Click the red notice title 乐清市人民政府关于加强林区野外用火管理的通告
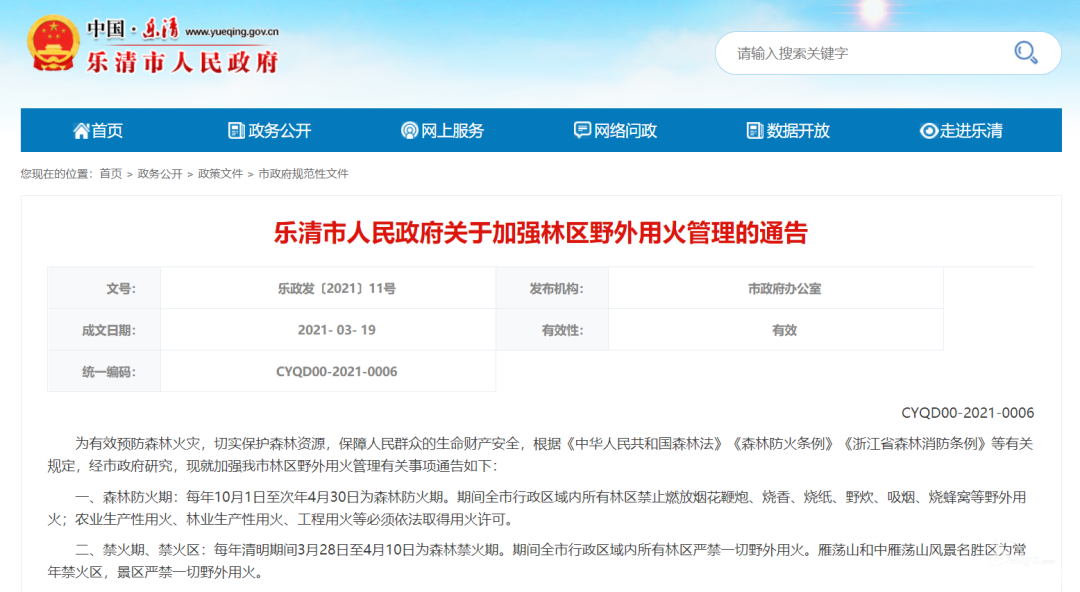 (541, 233)
